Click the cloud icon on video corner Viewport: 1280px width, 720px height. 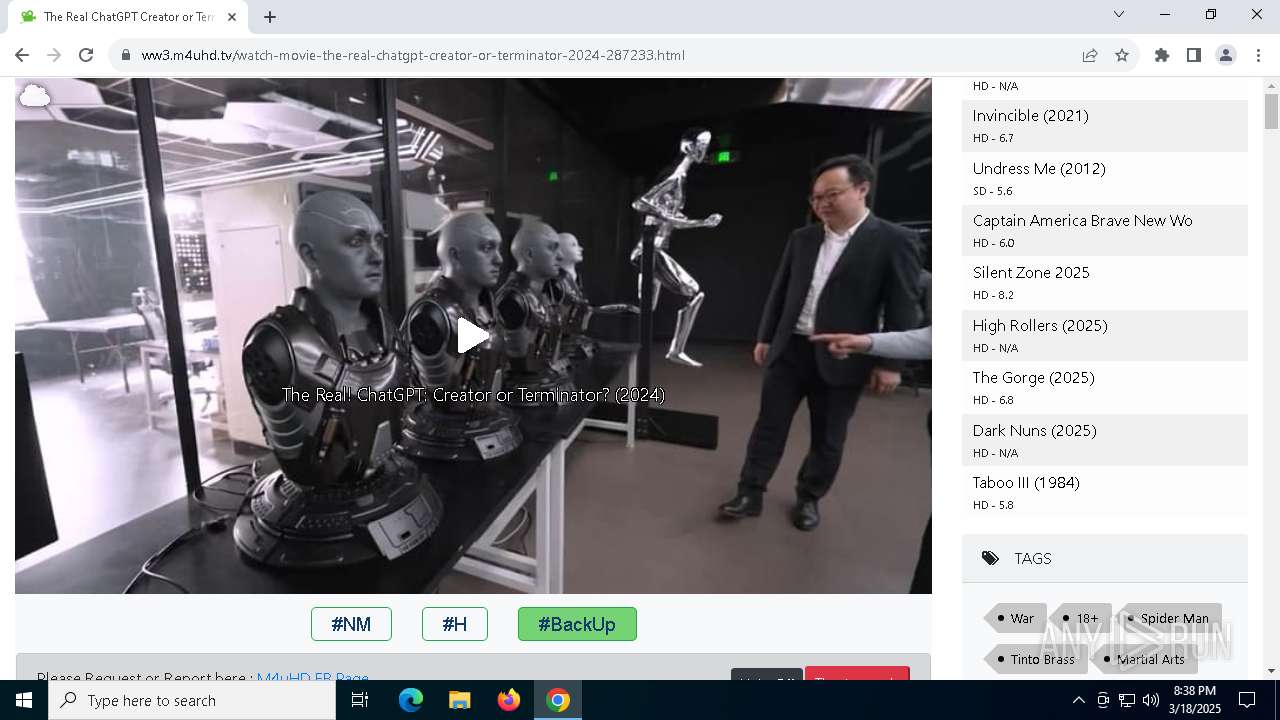(35, 96)
